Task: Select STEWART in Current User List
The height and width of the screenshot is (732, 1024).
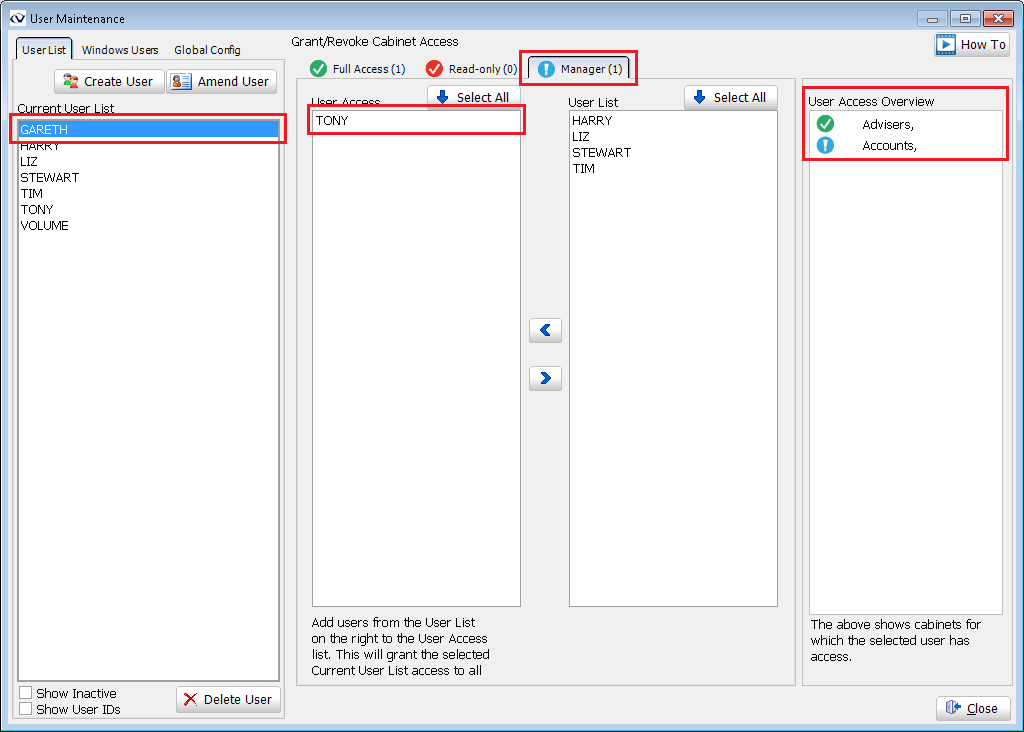Action: (x=148, y=178)
